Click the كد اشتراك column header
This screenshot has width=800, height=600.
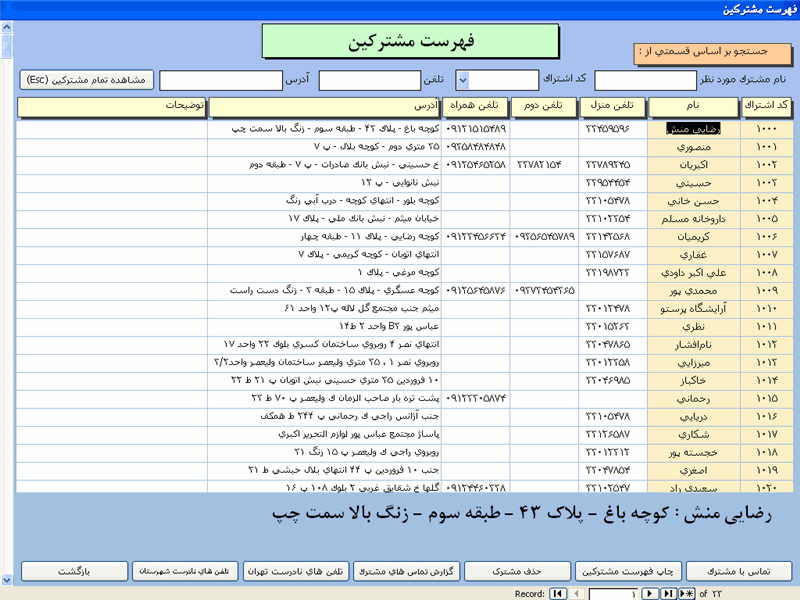pos(766,107)
